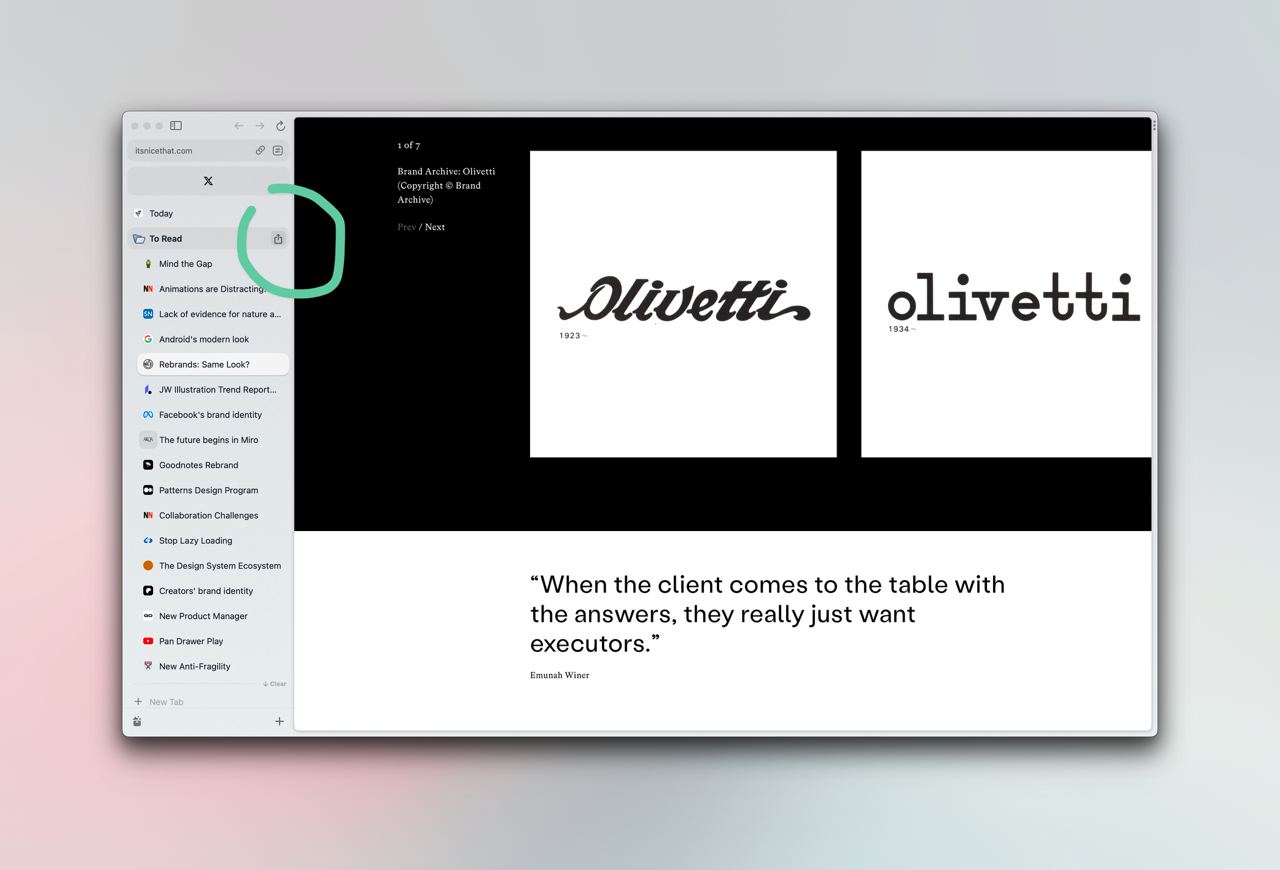Click YouTube icon beside Pan Drawer Play
This screenshot has height=870, width=1280.
click(148, 641)
